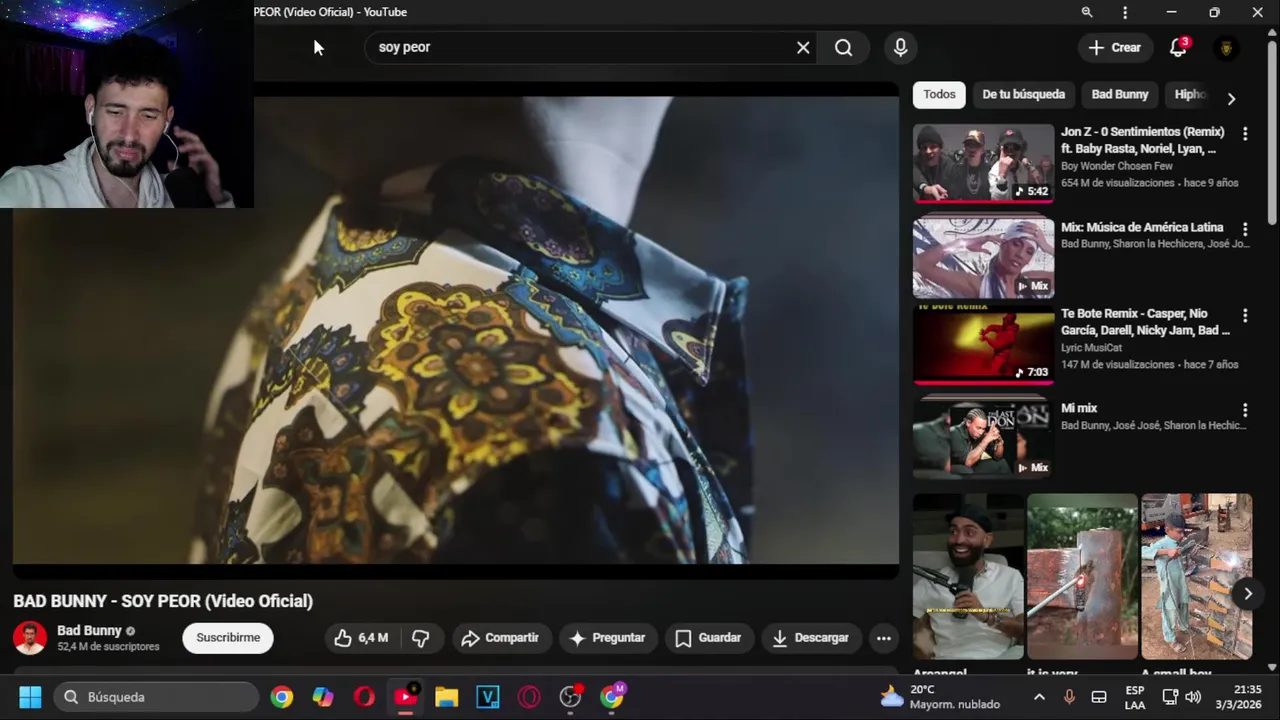Save the video with Guardar button
This screenshot has width=1280, height=720.
708,638
